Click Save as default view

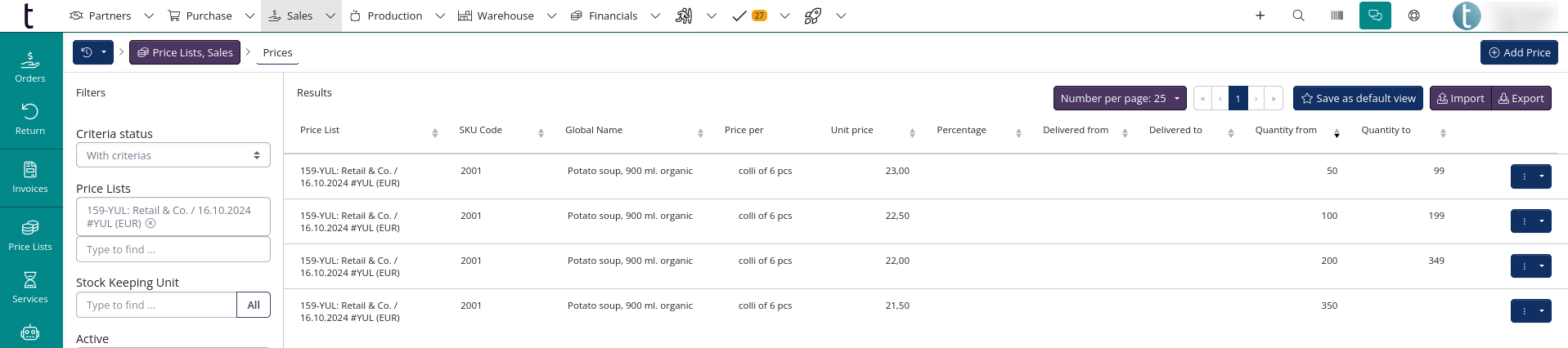point(1358,98)
